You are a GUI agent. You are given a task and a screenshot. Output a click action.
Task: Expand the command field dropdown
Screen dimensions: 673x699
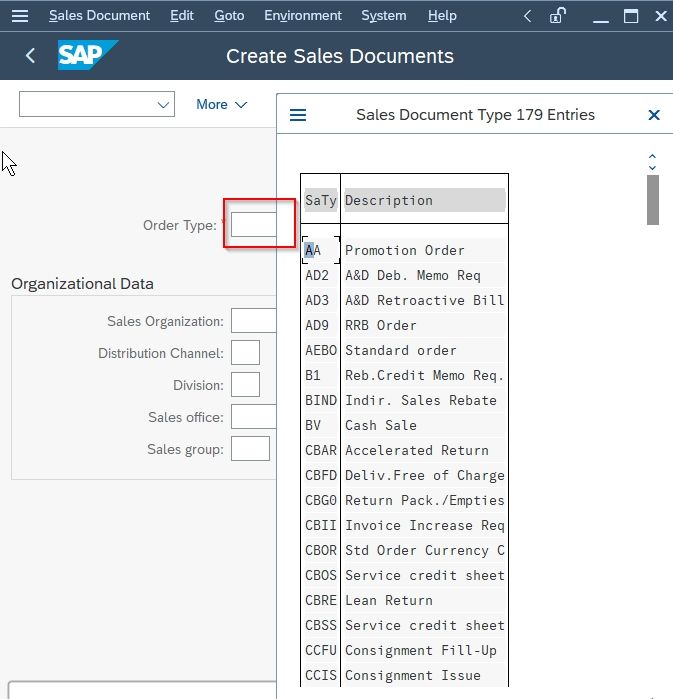[163, 105]
